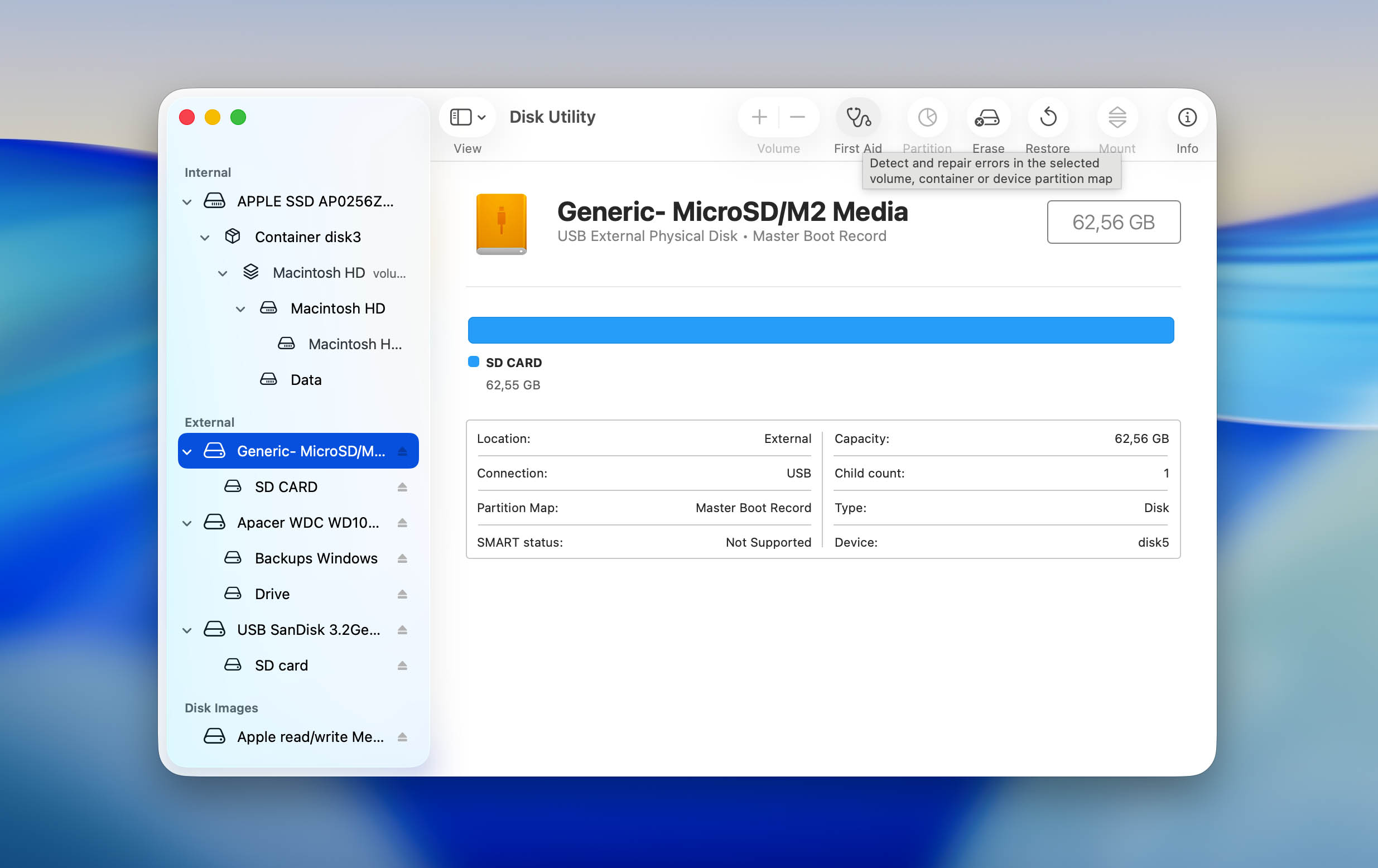The image size is (1378, 868).
Task: Click the SD CARD blue legend swatch
Action: click(x=473, y=361)
